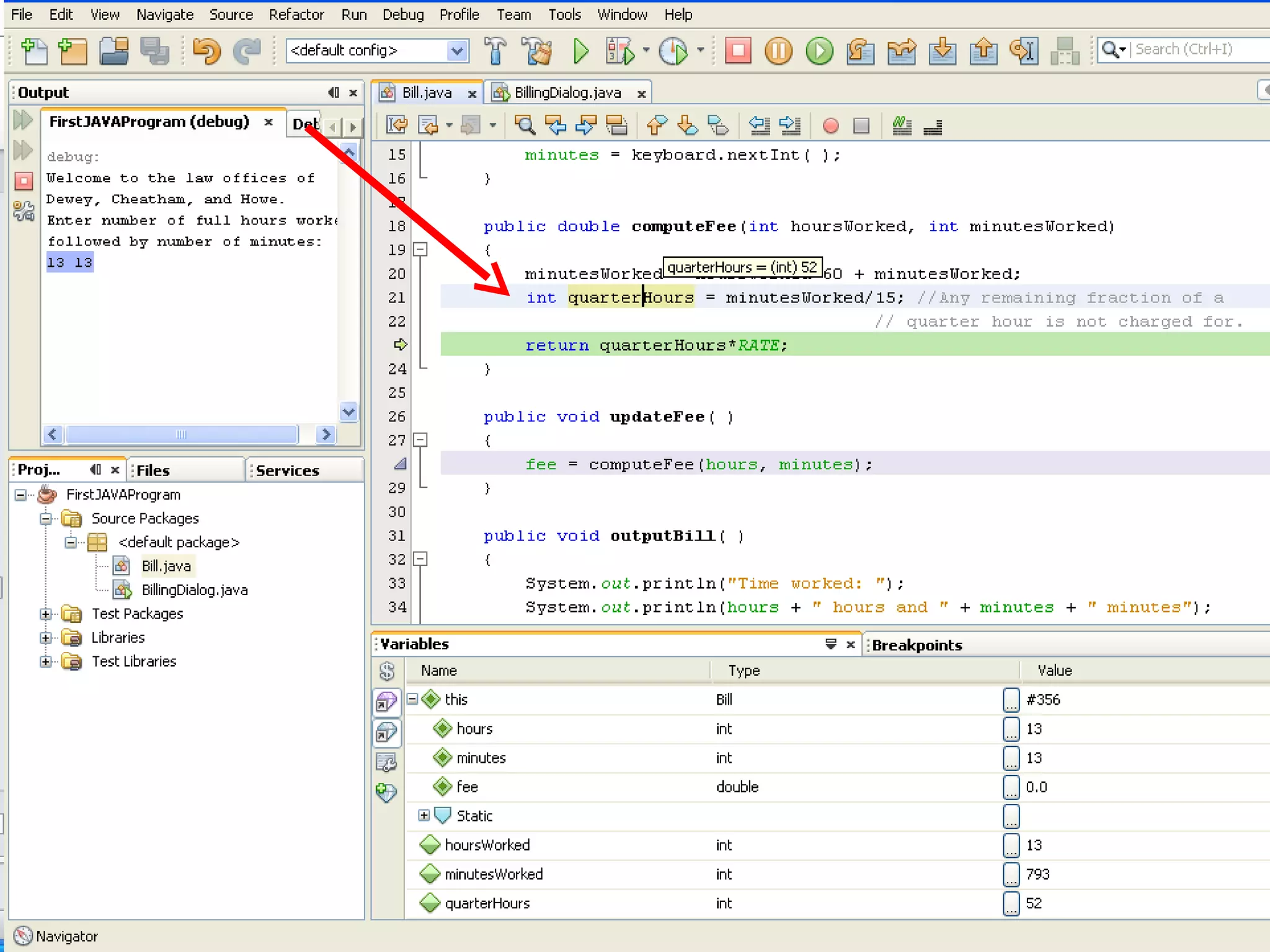Switch to the BillingDialog.java tab

pos(567,93)
